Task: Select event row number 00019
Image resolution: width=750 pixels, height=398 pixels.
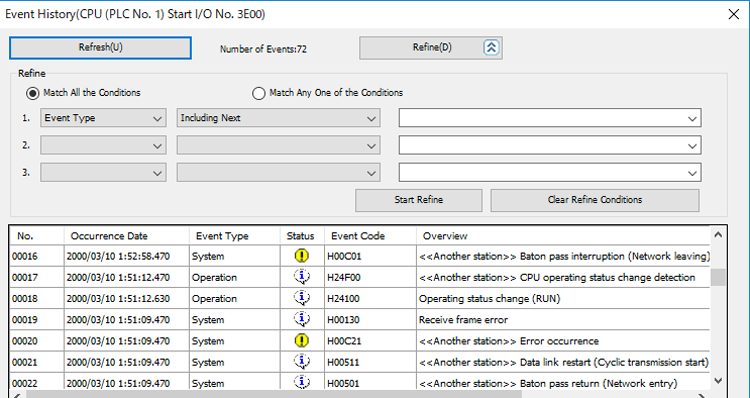Action: 24,320
